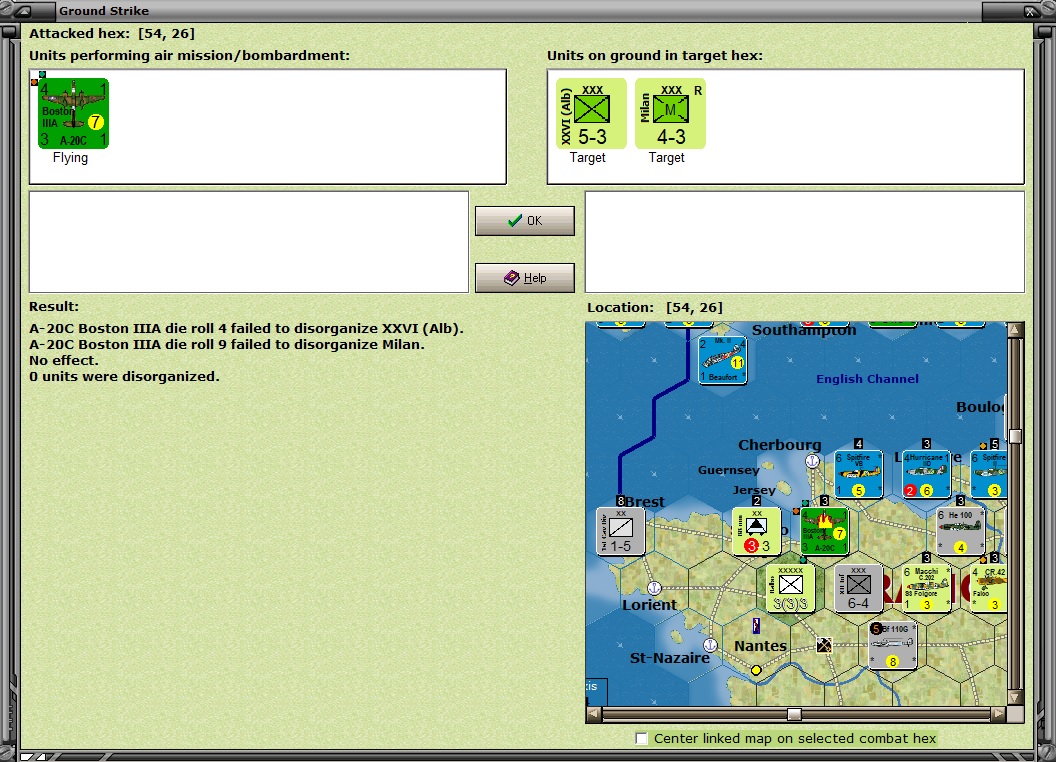This screenshot has height=762, width=1056.
Task: Click the empty list box right of OK
Action: 805,242
